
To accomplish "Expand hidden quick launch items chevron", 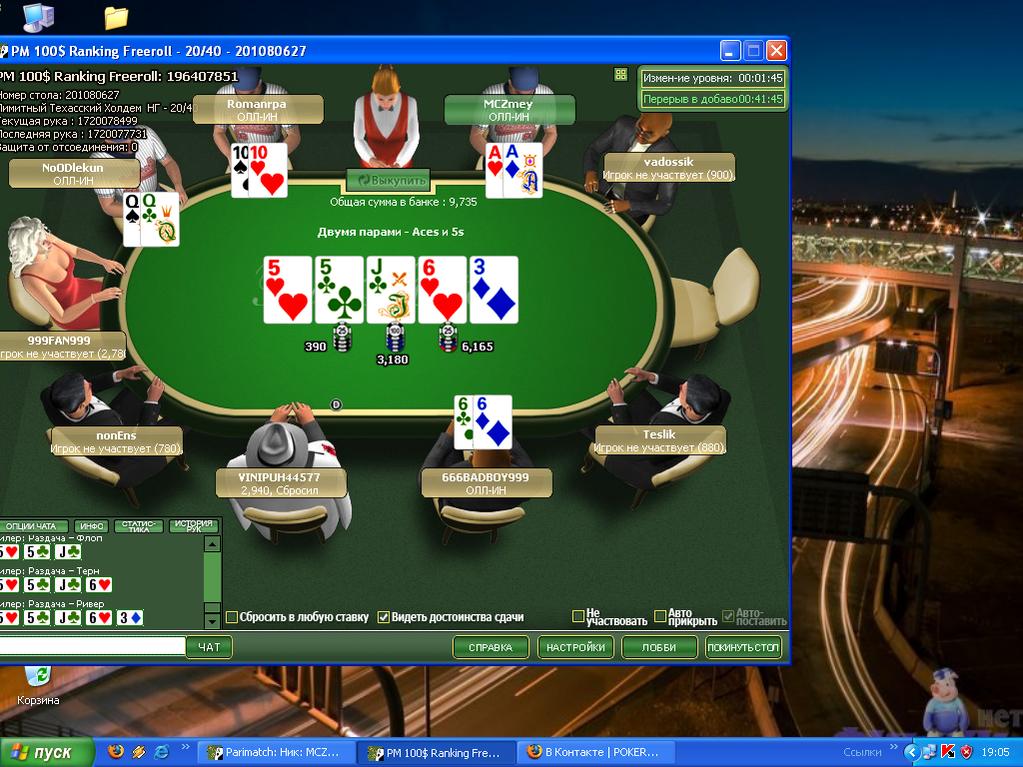I will [x=185, y=748].
